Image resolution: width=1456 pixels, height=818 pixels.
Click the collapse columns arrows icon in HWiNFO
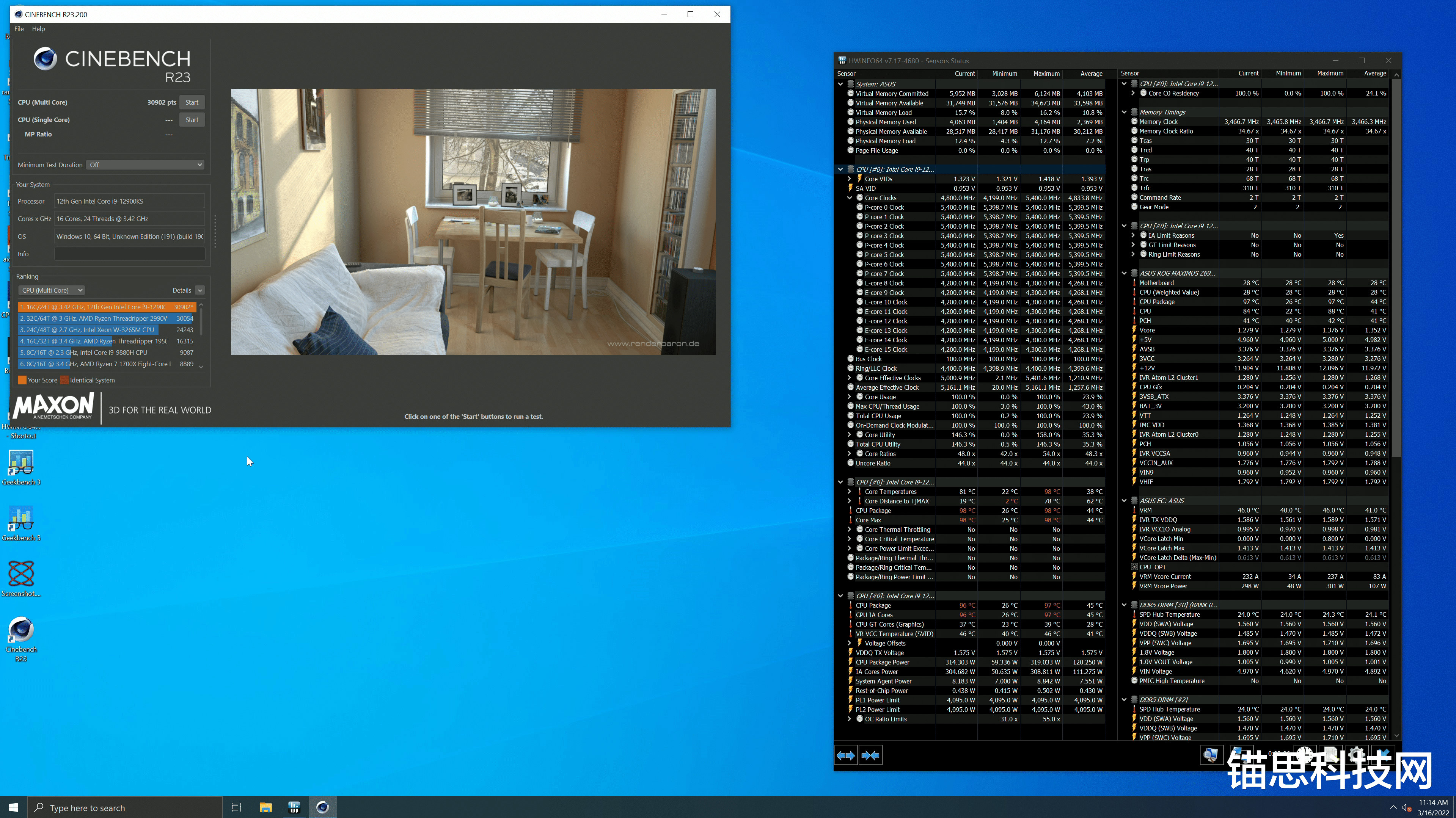pos(870,755)
